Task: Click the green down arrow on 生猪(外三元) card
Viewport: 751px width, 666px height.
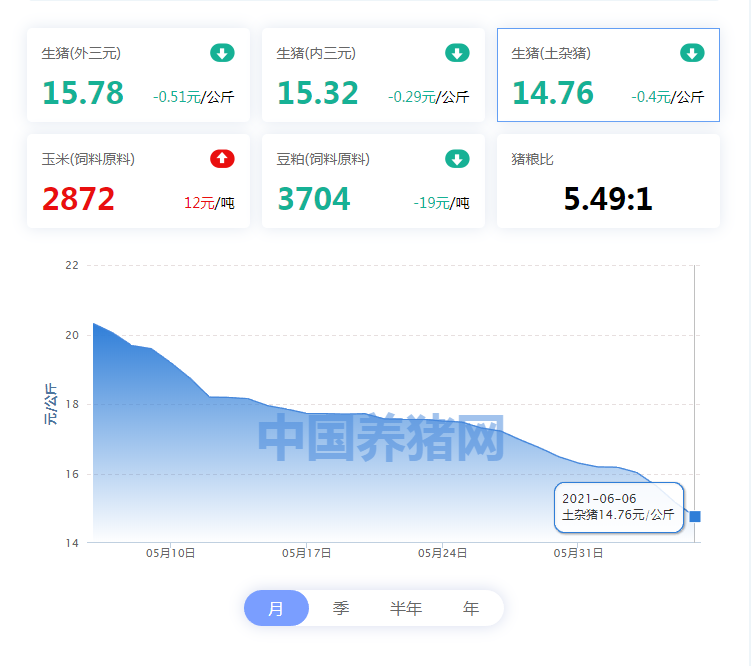Action: 222,53
